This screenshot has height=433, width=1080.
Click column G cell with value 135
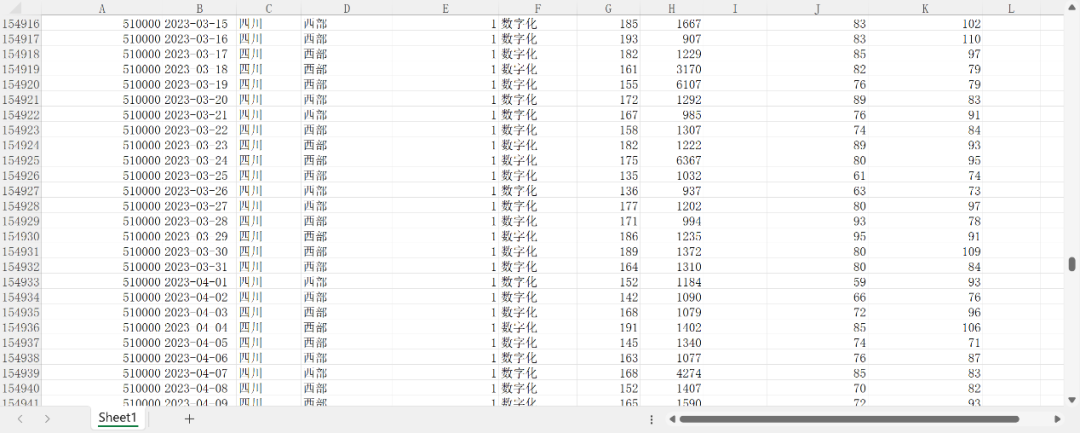[608, 176]
